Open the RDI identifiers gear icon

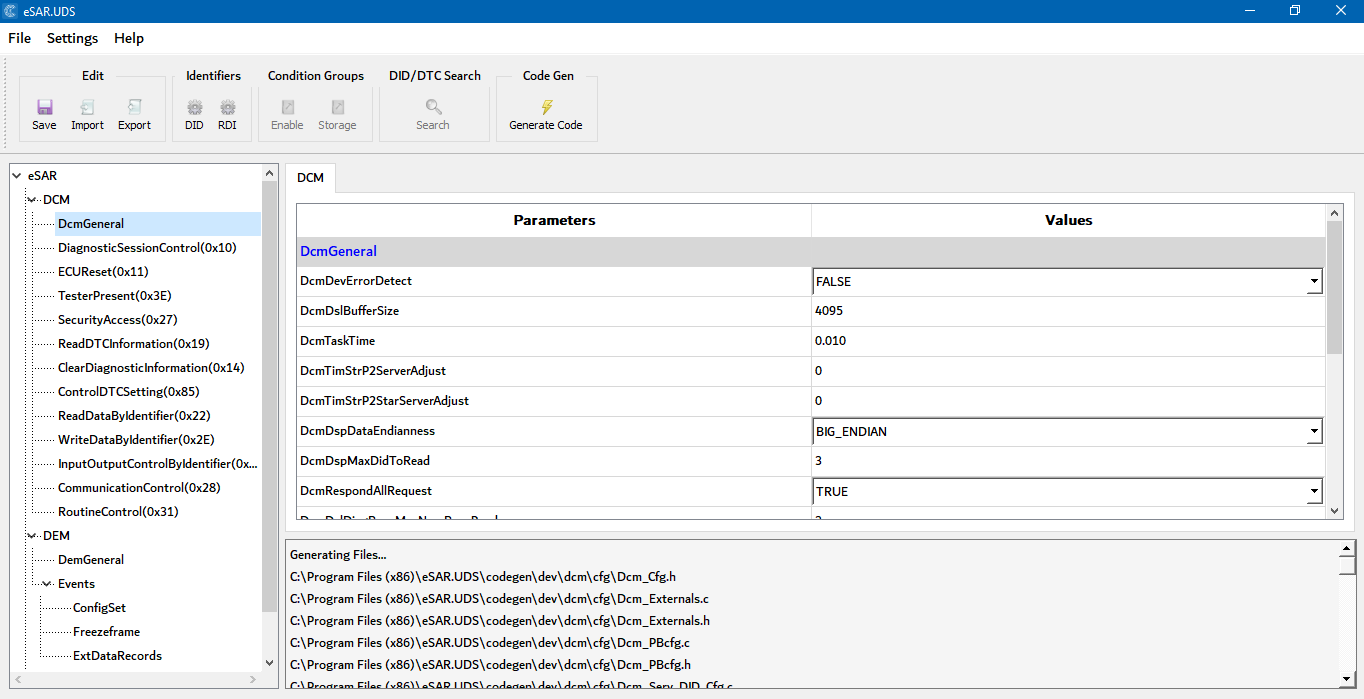click(x=227, y=108)
